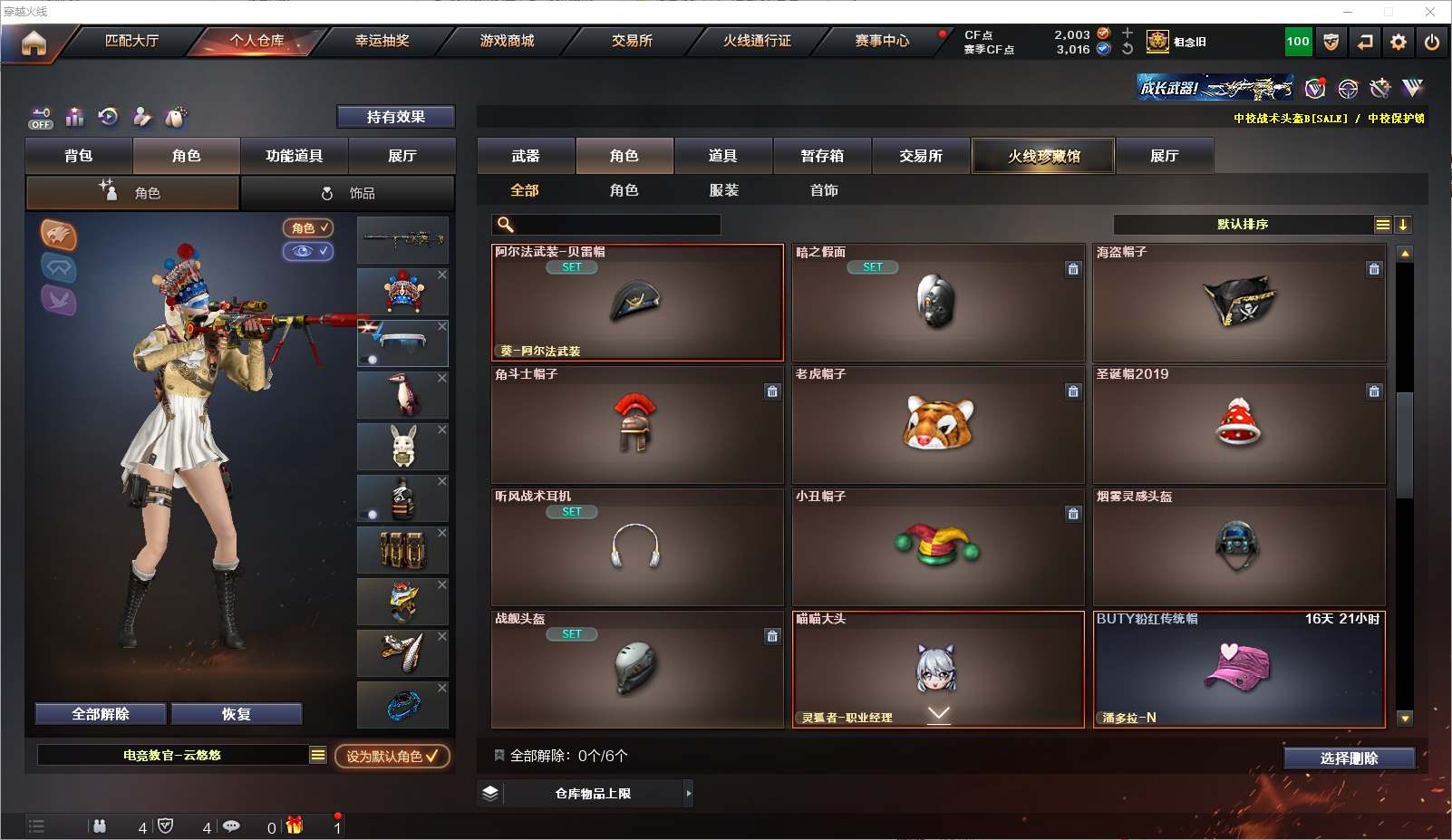Click the layers icon beside 仓库物品上限
The image size is (1452, 840).
pos(490,793)
